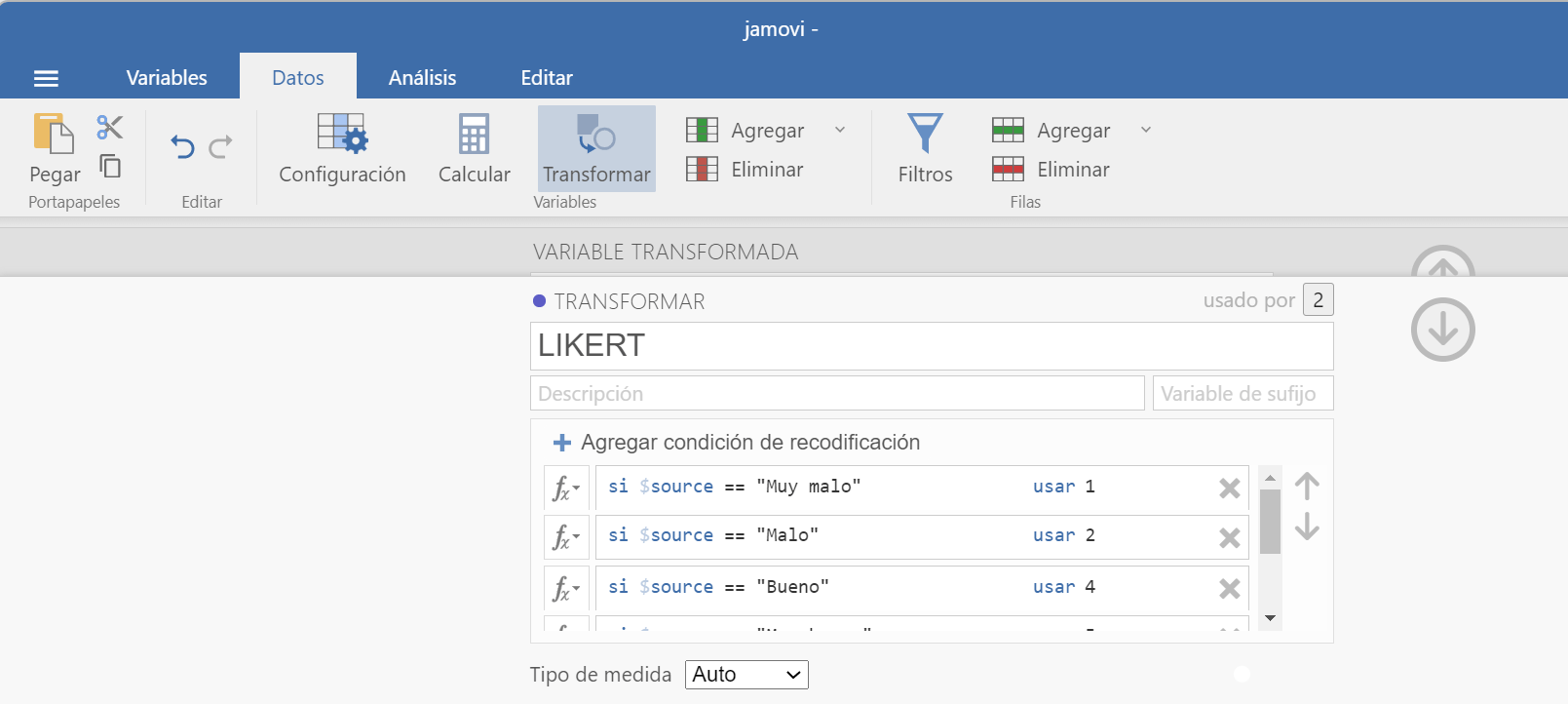Expand the Agregar variable dropdown chevron
The width and height of the screenshot is (1568, 704).
(x=840, y=130)
